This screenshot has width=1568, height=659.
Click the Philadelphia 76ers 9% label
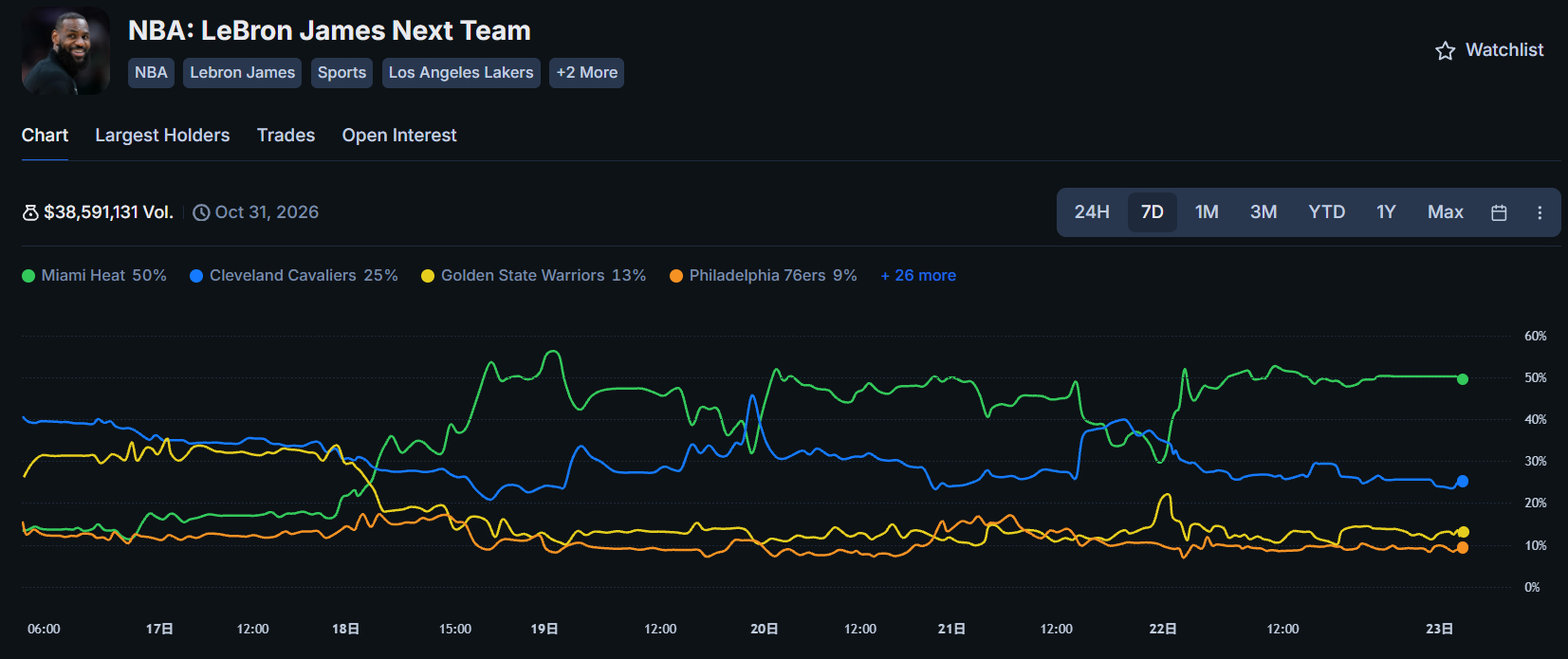(773, 276)
